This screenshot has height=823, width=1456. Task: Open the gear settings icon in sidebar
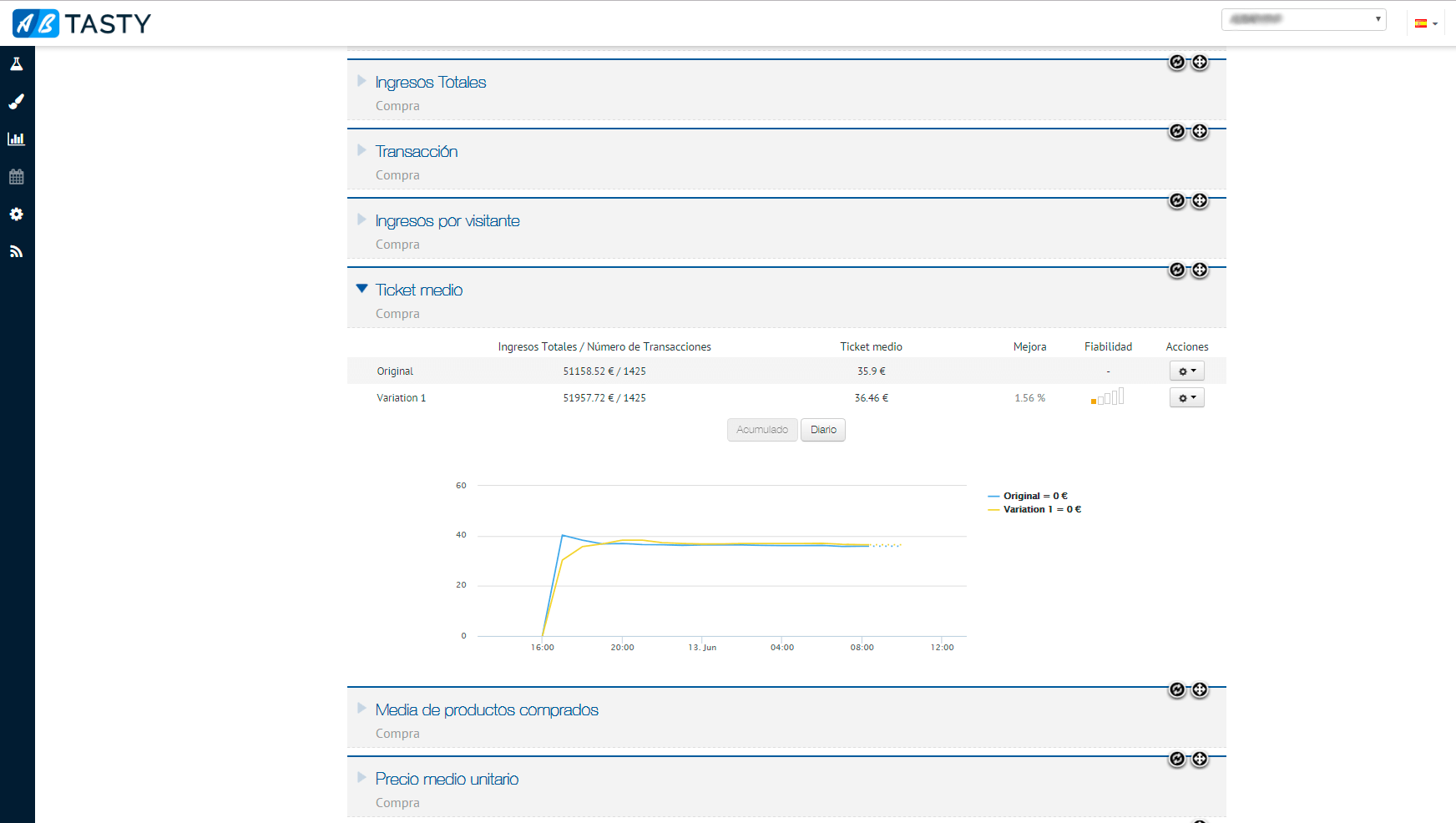pos(16,214)
